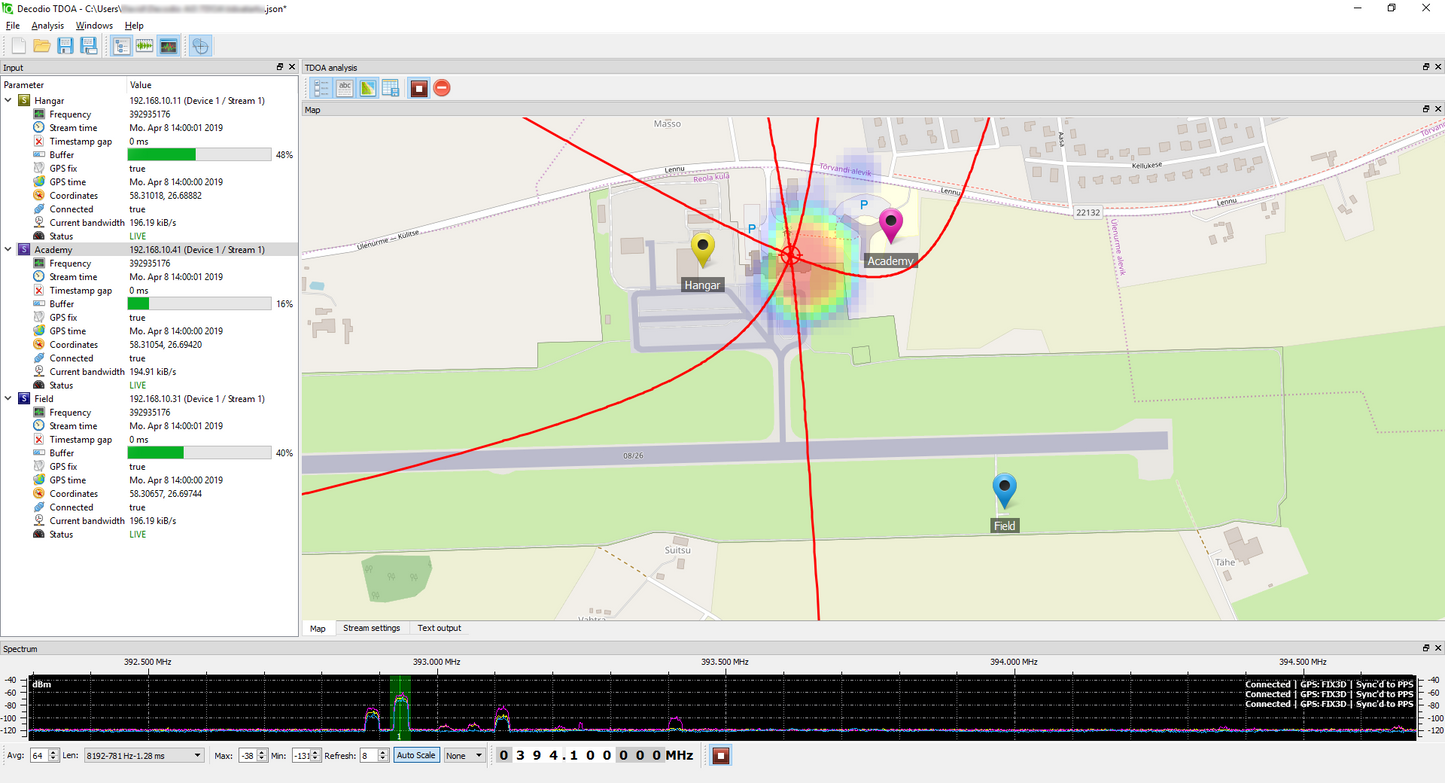Toggle the stream list view in TDOA toolbar
Image resolution: width=1445 pixels, height=783 pixels.
click(x=321, y=87)
